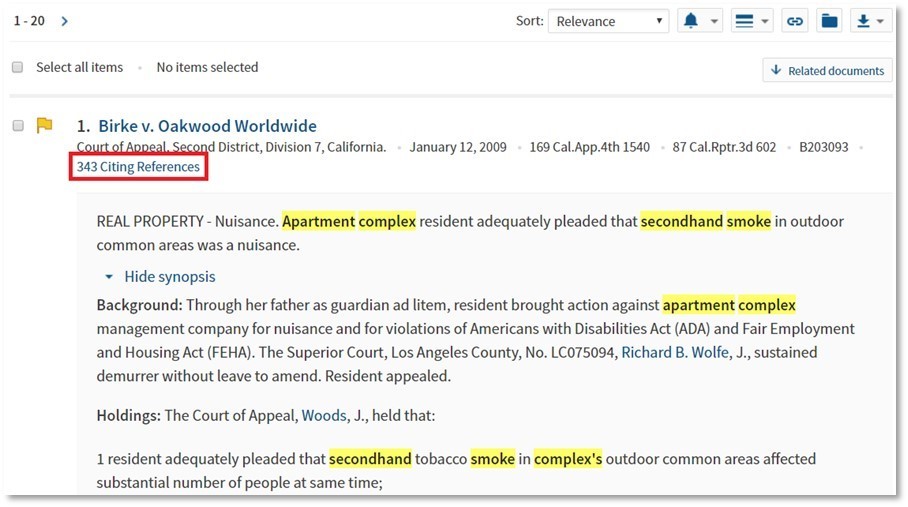
Task: Open Birke v. Oakwood Worldwide case
Action: (x=207, y=126)
